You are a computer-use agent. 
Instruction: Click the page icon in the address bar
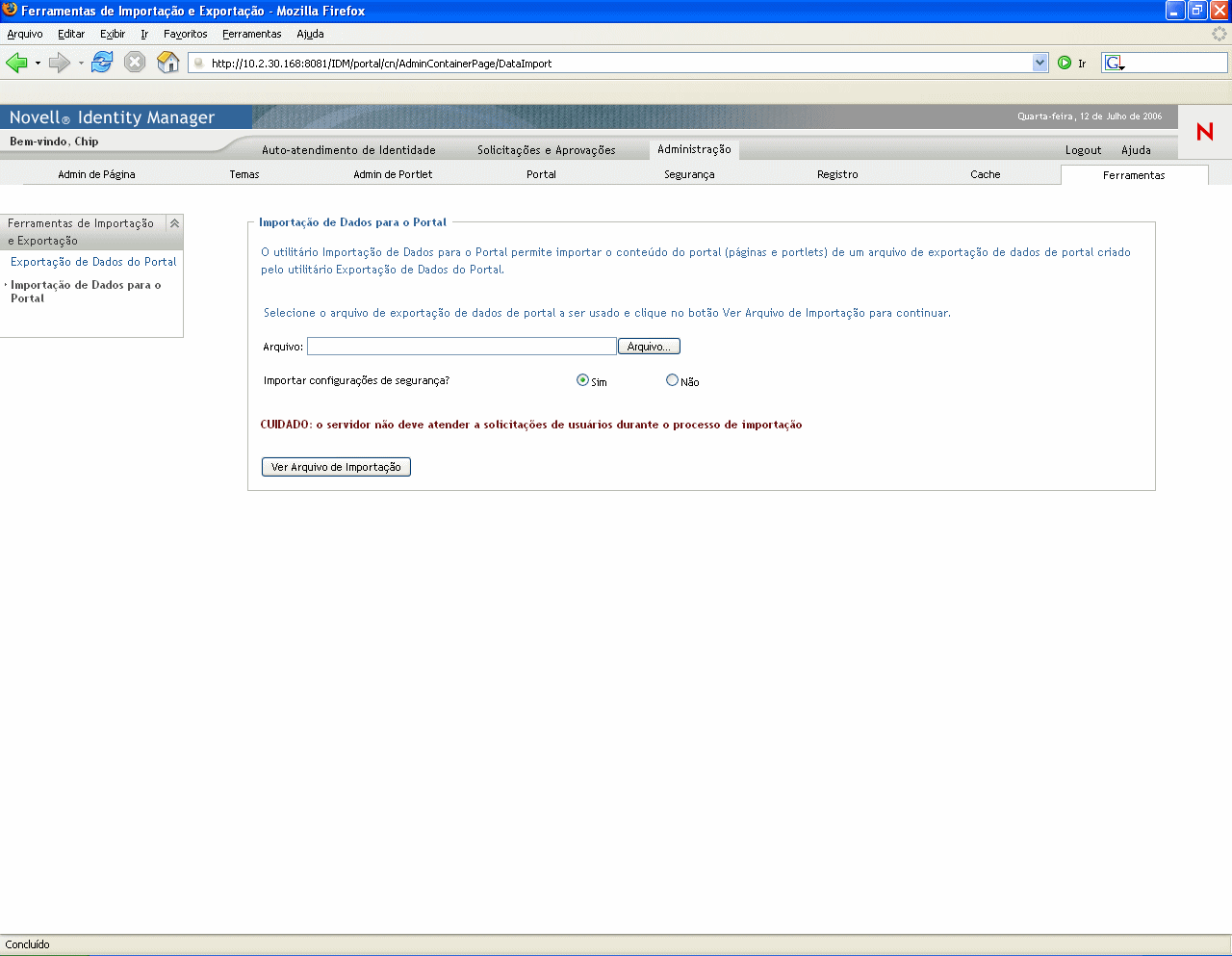(198, 64)
